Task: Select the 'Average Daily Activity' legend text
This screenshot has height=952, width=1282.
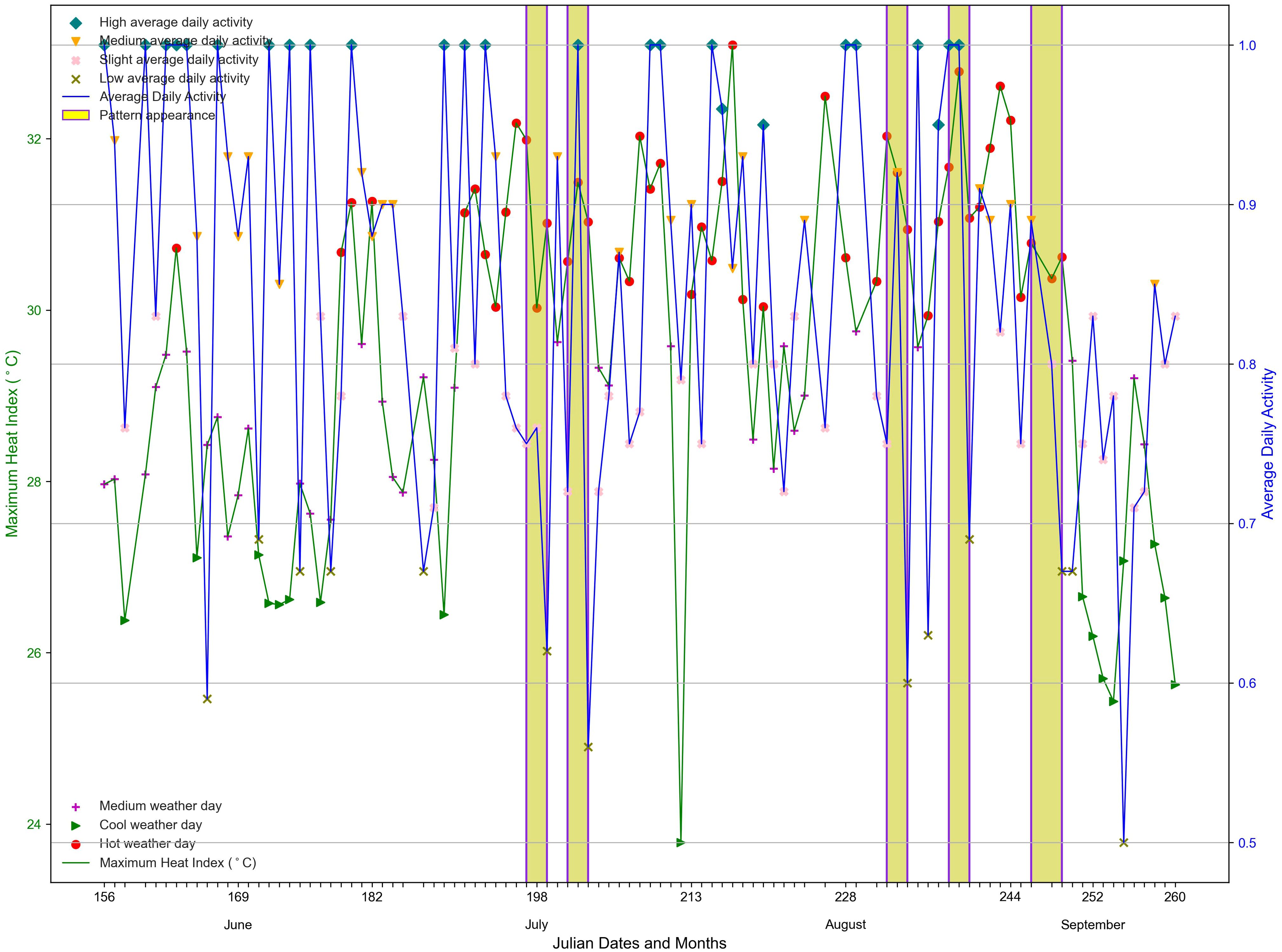Action: (x=163, y=96)
